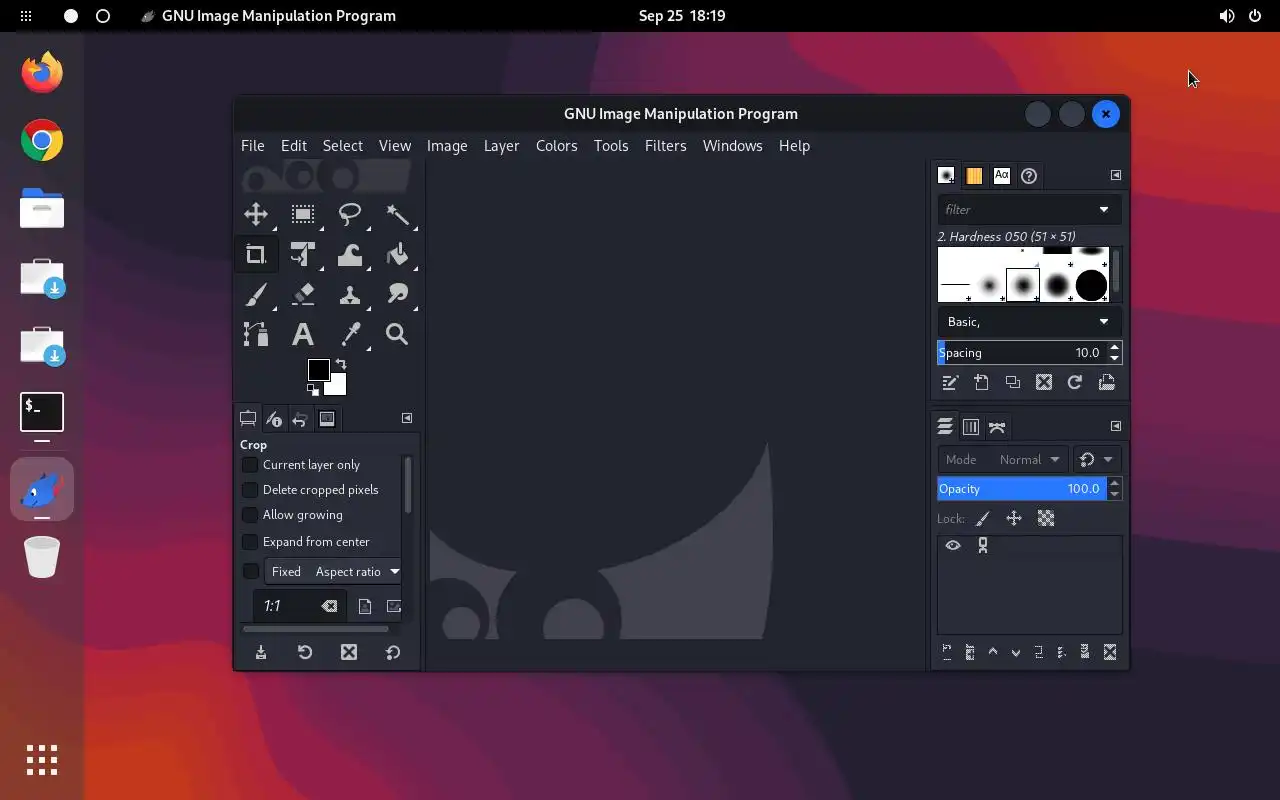Viewport: 1280px width, 800px height.
Task: Switch to the Tool Options tab
Action: click(248, 419)
